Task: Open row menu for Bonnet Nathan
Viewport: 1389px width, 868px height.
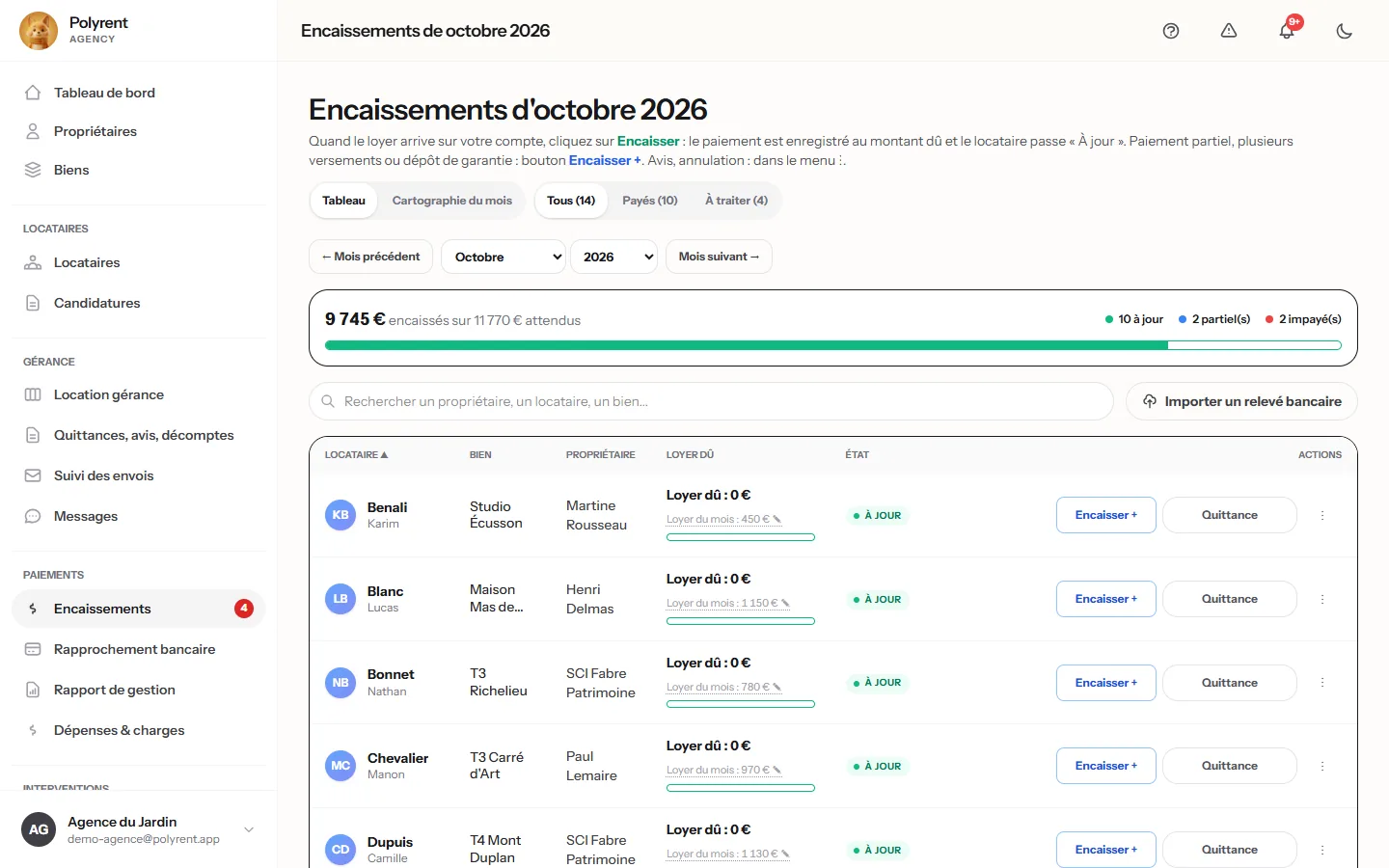Action: (x=1322, y=683)
